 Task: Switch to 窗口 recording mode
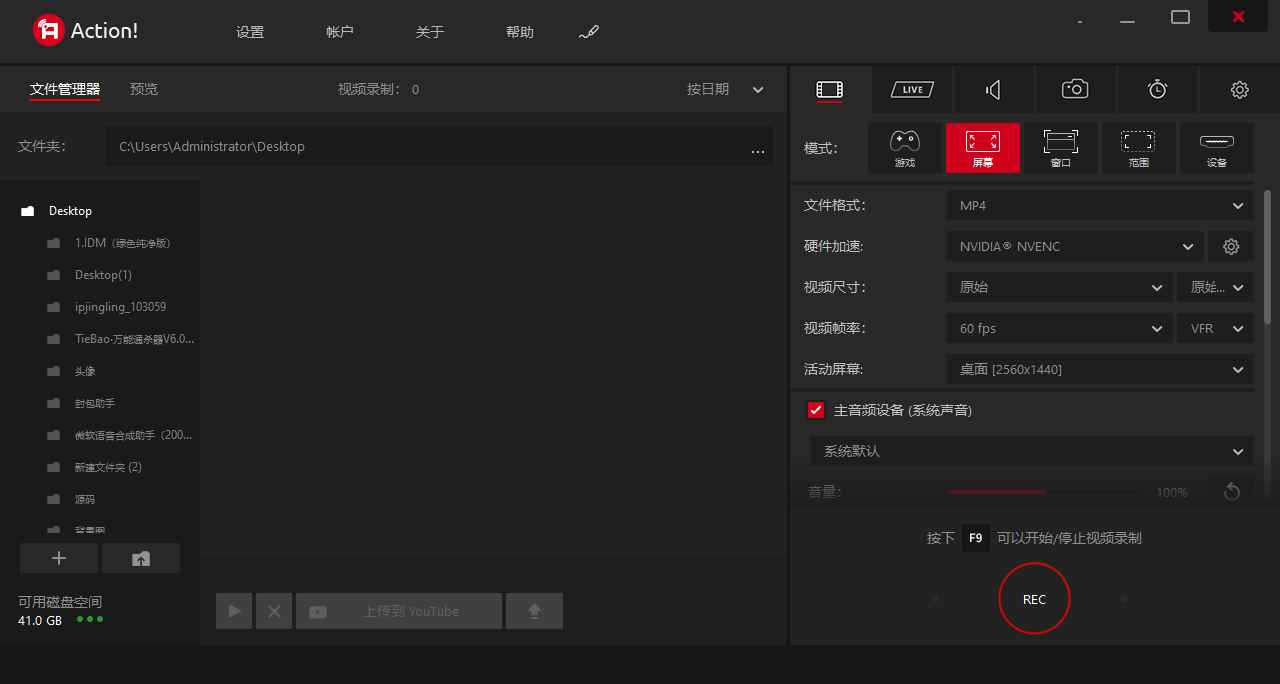(x=1060, y=147)
